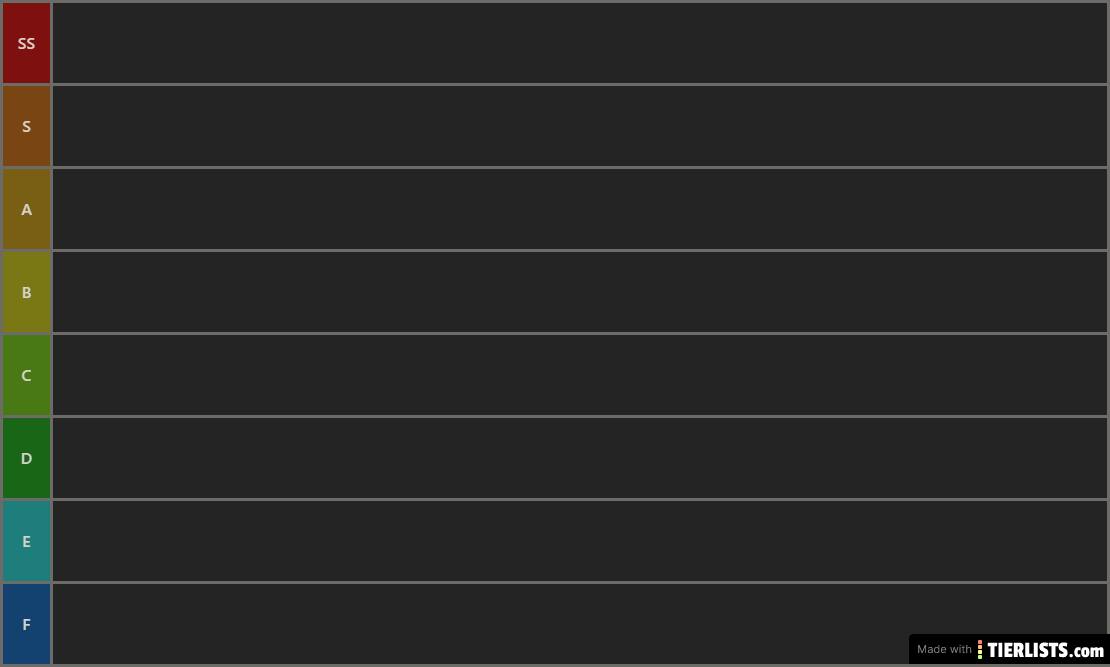Image resolution: width=1110 pixels, height=667 pixels.
Task: Click the "SS" text in top tier
Action: point(26,43)
